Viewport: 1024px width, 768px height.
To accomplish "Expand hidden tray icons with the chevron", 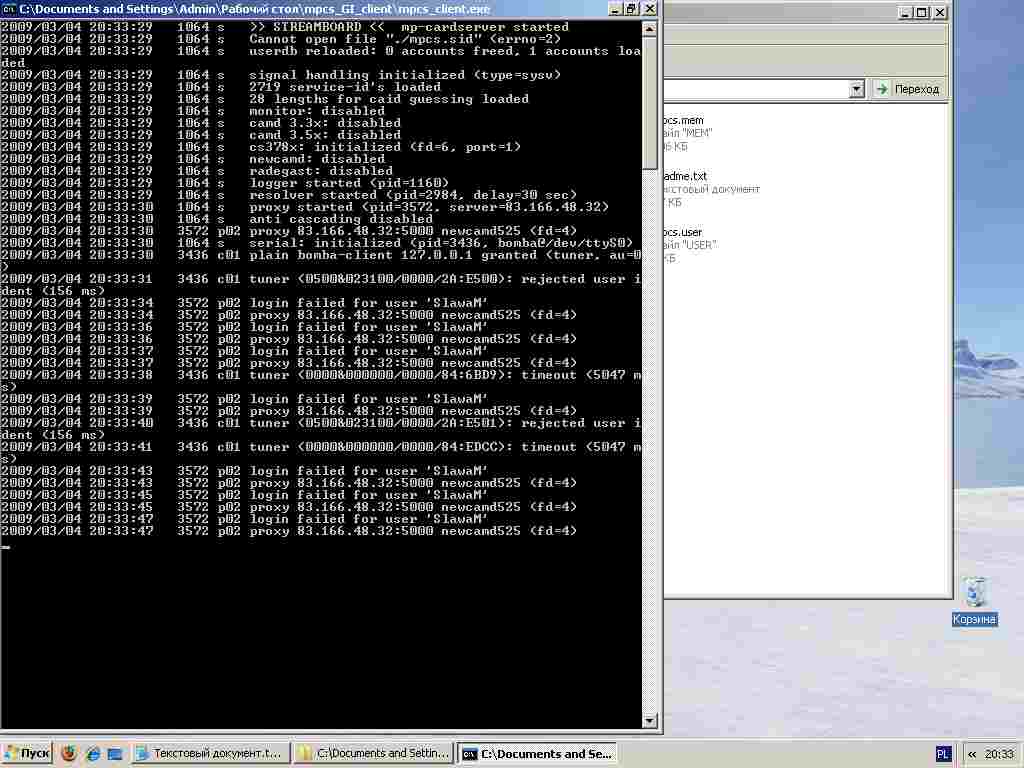I will pyautogui.click(x=973, y=753).
